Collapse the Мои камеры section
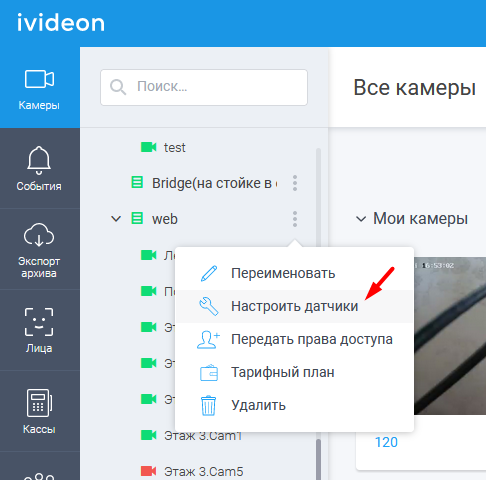The image size is (486, 480). [361, 219]
